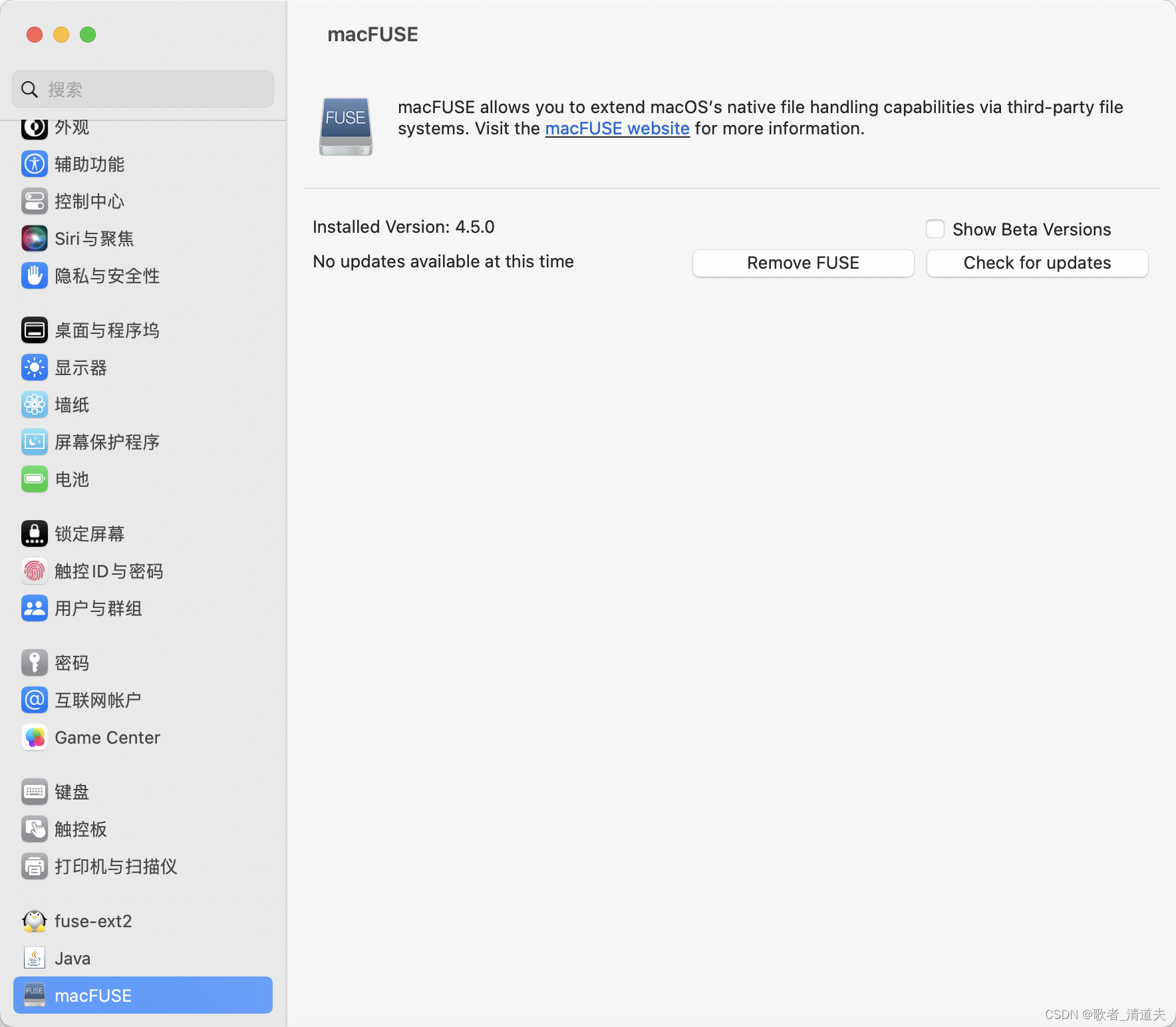Click the 桌面与程序坞 dock icon
This screenshot has width=1176, height=1027.
[x=35, y=330]
